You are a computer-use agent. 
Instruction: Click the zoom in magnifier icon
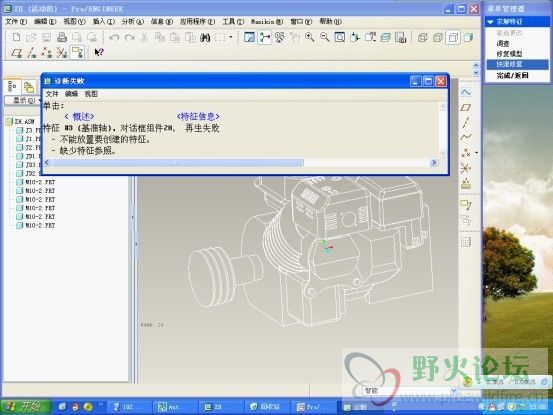click(309, 37)
